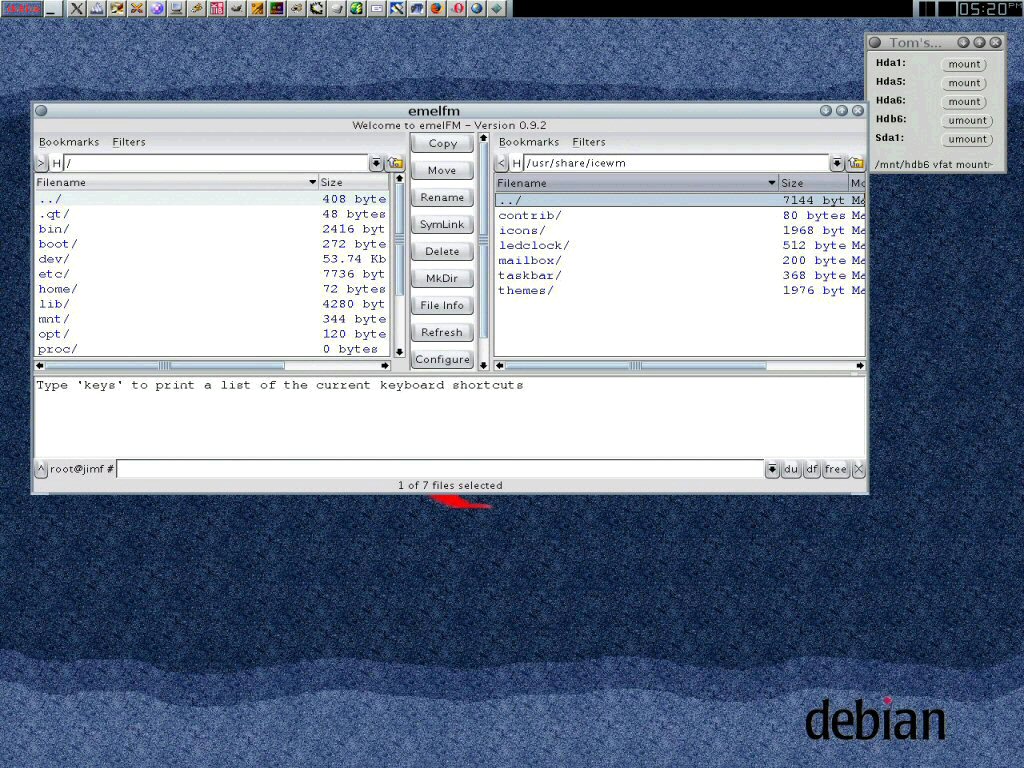Image resolution: width=1024 pixels, height=768 pixels.
Task: Click the left pane's > panel switch arrow
Action: [x=41, y=163]
